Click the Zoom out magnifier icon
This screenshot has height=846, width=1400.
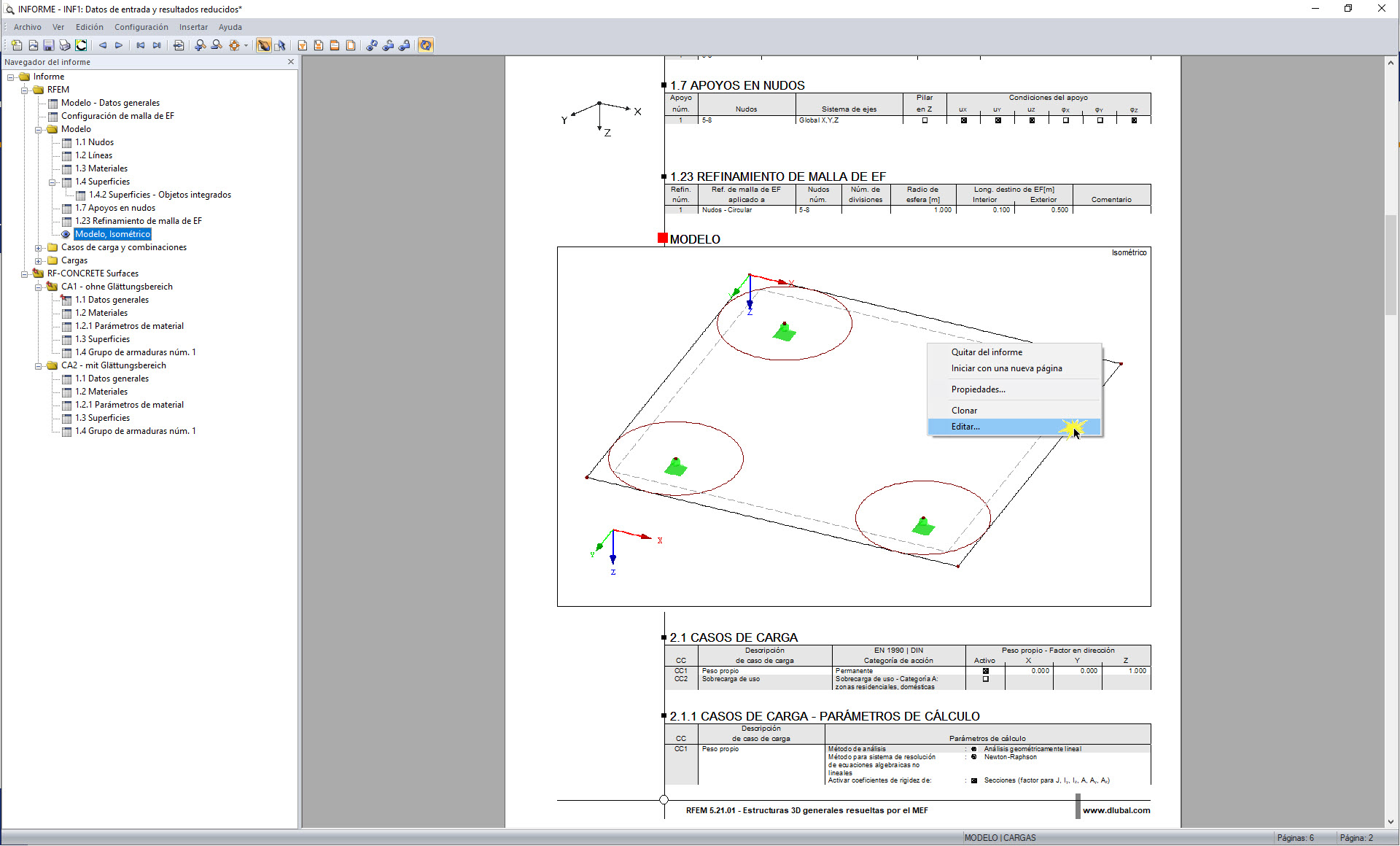pyautogui.click(x=217, y=45)
